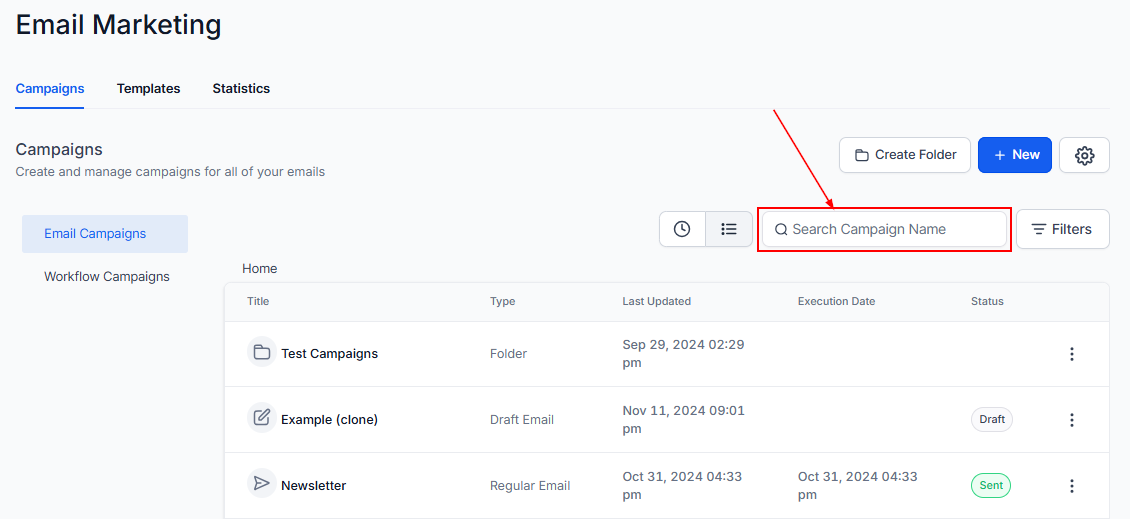This screenshot has width=1130, height=519.
Task: Click the Test Campaigns folder icon
Action: 262,353
